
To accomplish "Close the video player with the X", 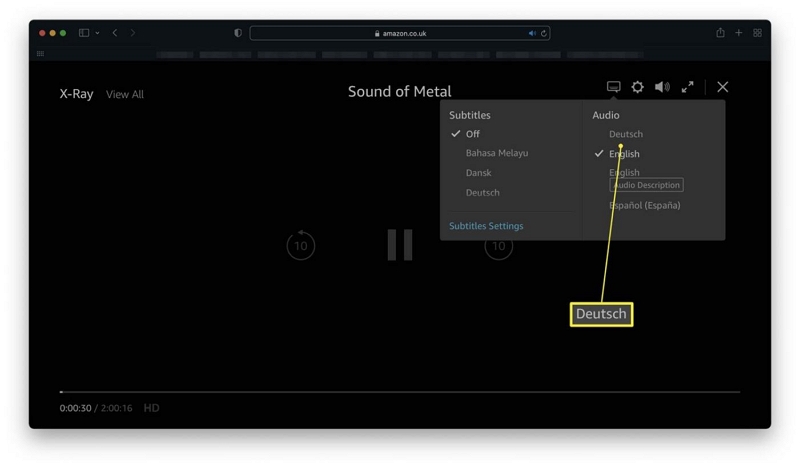I will point(722,87).
